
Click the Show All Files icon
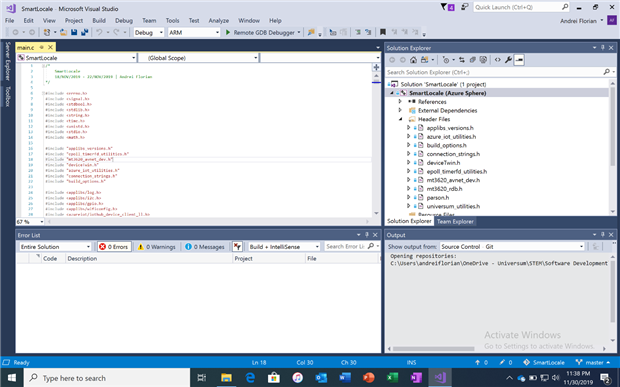click(x=483, y=60)
